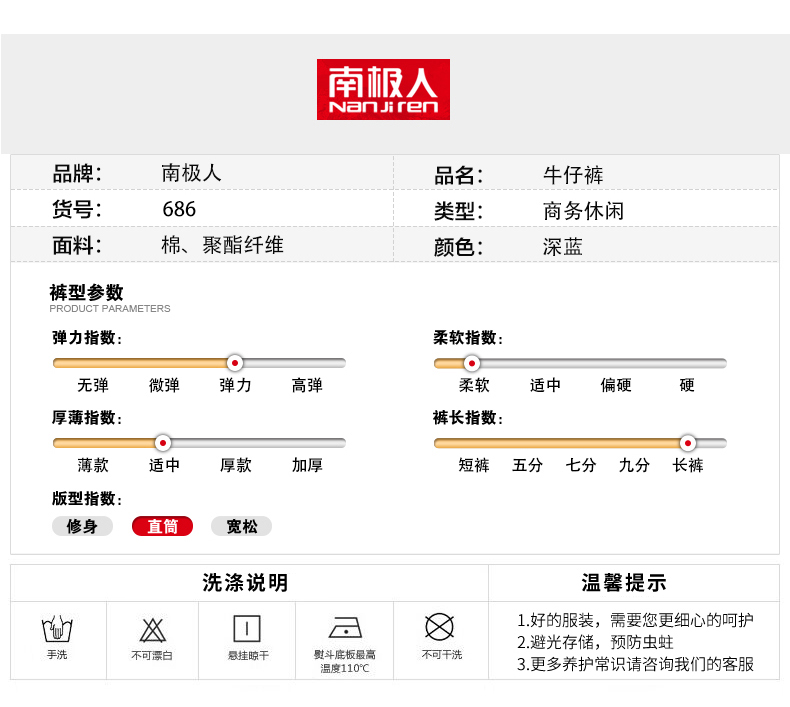Click tip 3 about consulting 客服
The image size is (790, 707).
tap(635, 664)
